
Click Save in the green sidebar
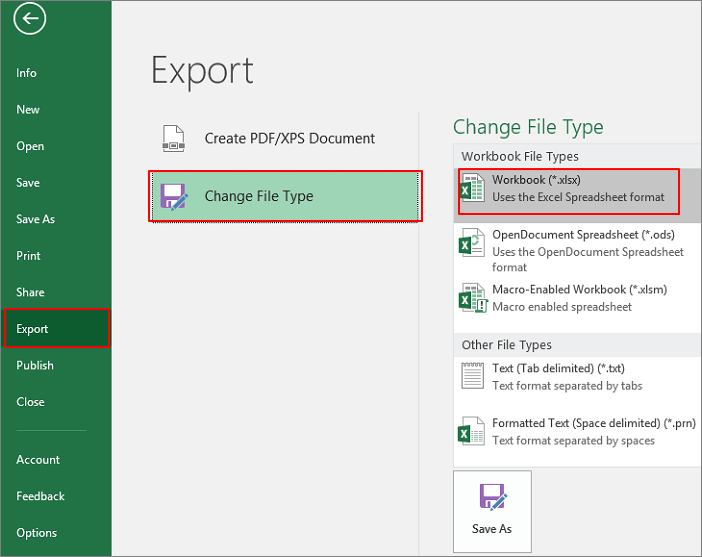click(x=28, y=183)
